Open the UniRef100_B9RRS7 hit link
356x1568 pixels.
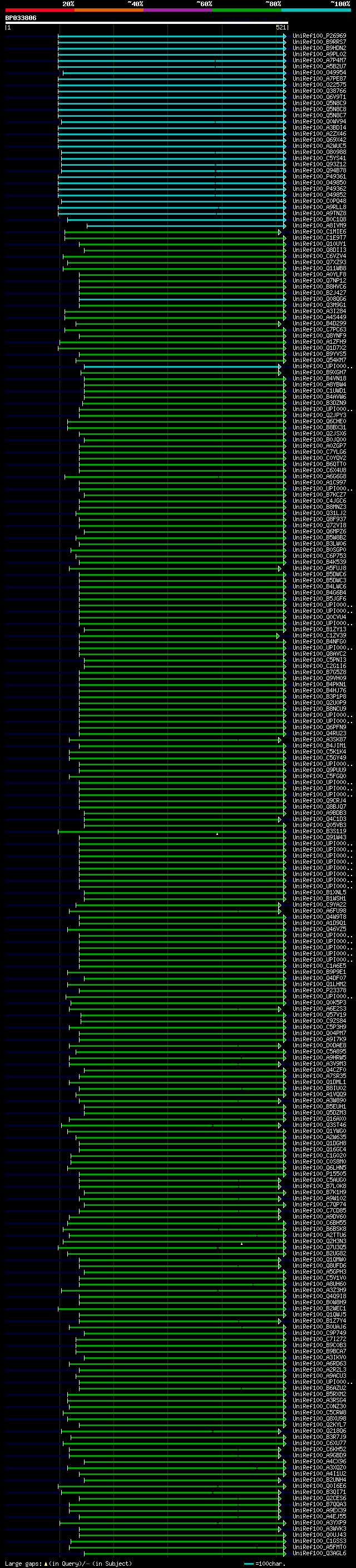pos(319,42)
